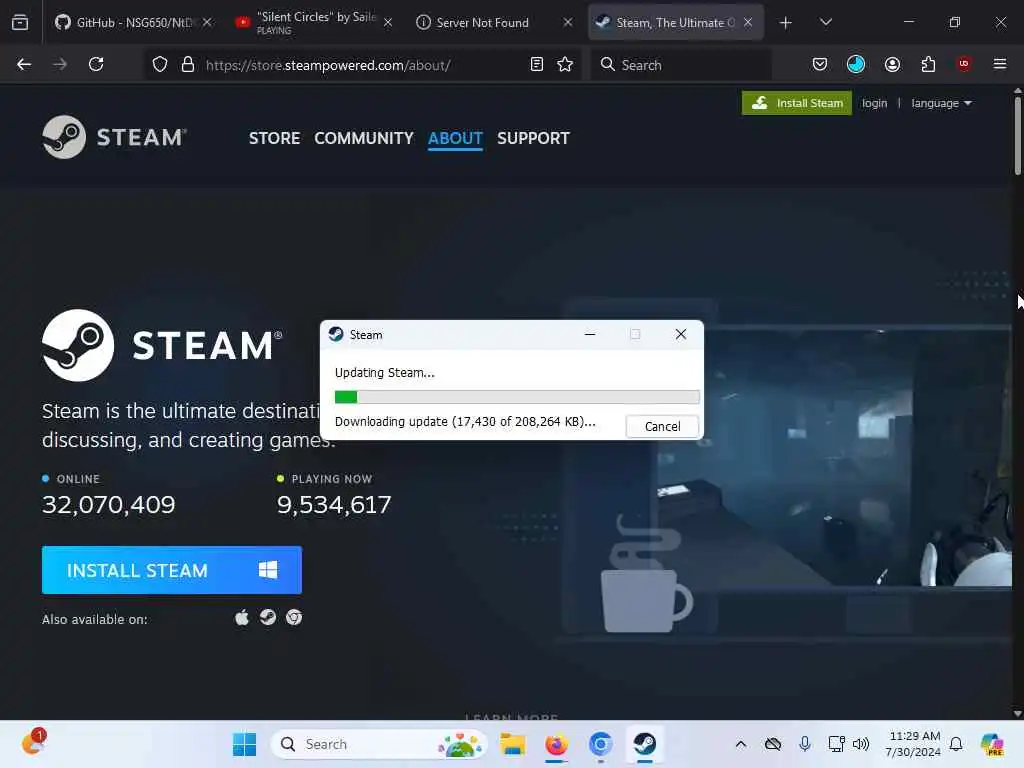The image size is (1024, 768).
Task: Open the volume speaker tray icon
Action: 861,744
